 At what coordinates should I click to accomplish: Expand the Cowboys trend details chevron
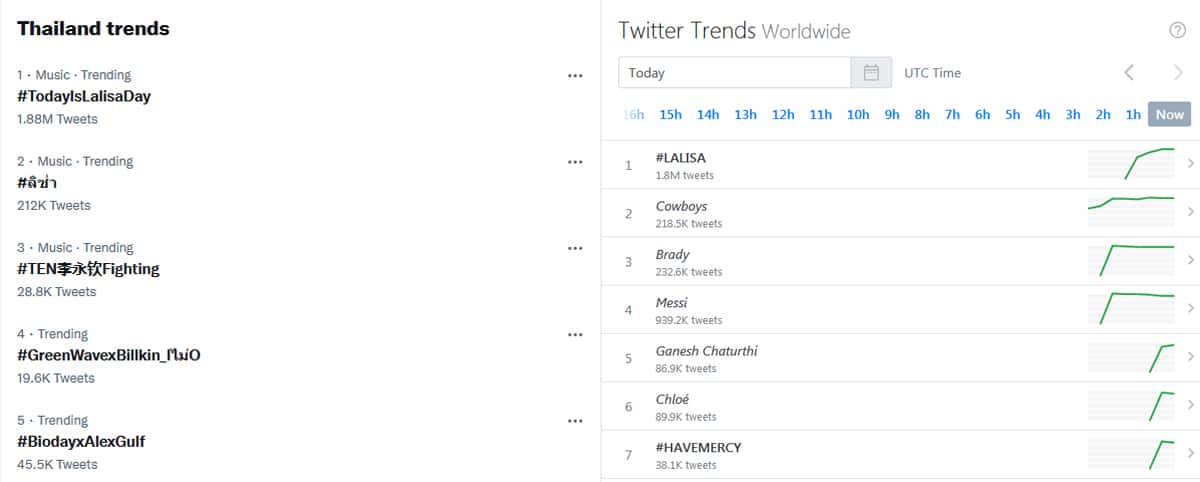tap(1190, 212)
